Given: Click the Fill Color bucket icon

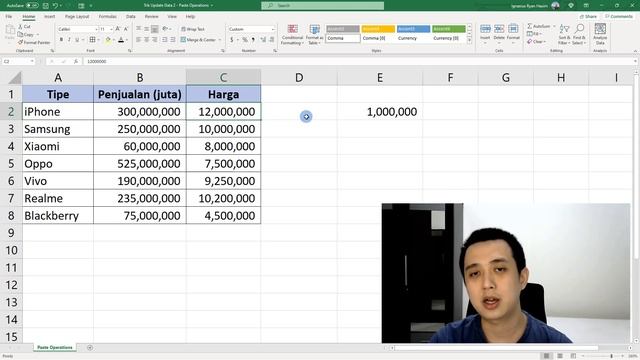Looking at the screenshot, I should pos(108,40).
